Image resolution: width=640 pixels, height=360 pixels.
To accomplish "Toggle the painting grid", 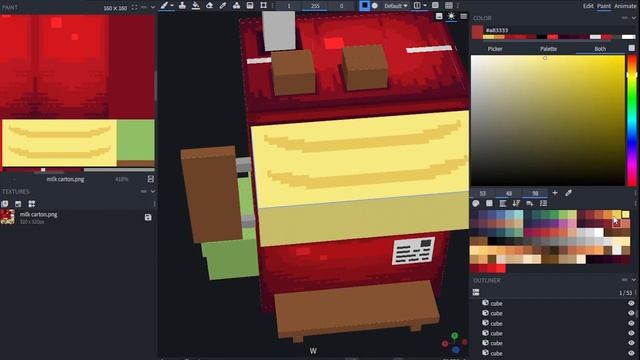I will pyautogui.click(x=449, y=5).
